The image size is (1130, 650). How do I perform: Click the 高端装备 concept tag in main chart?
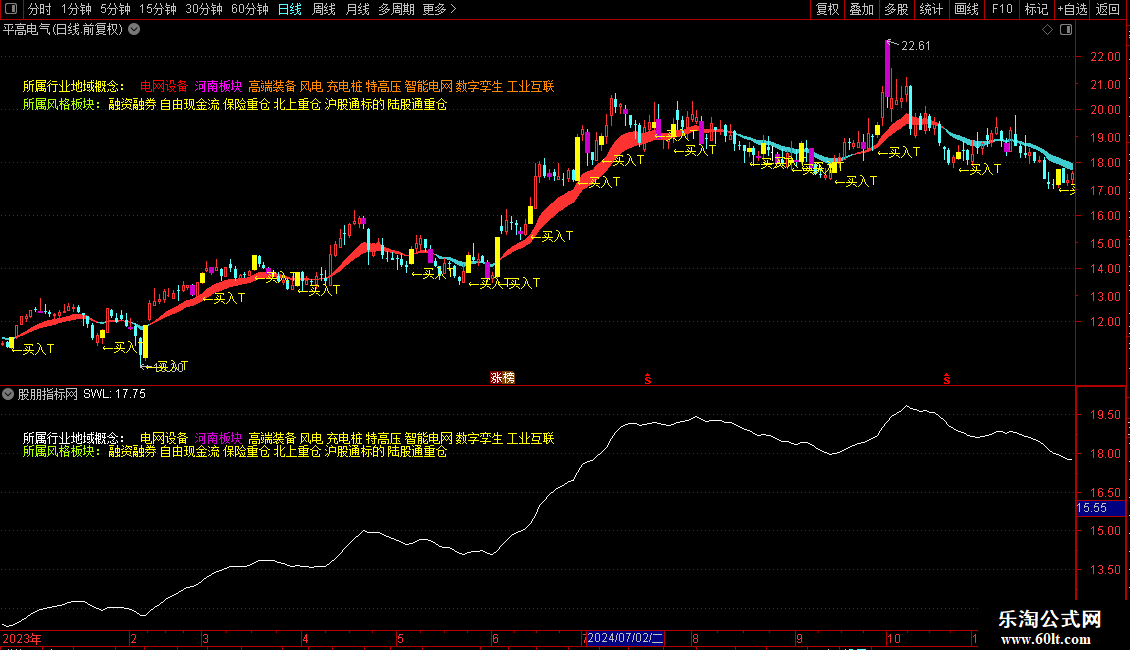(272, 86)
